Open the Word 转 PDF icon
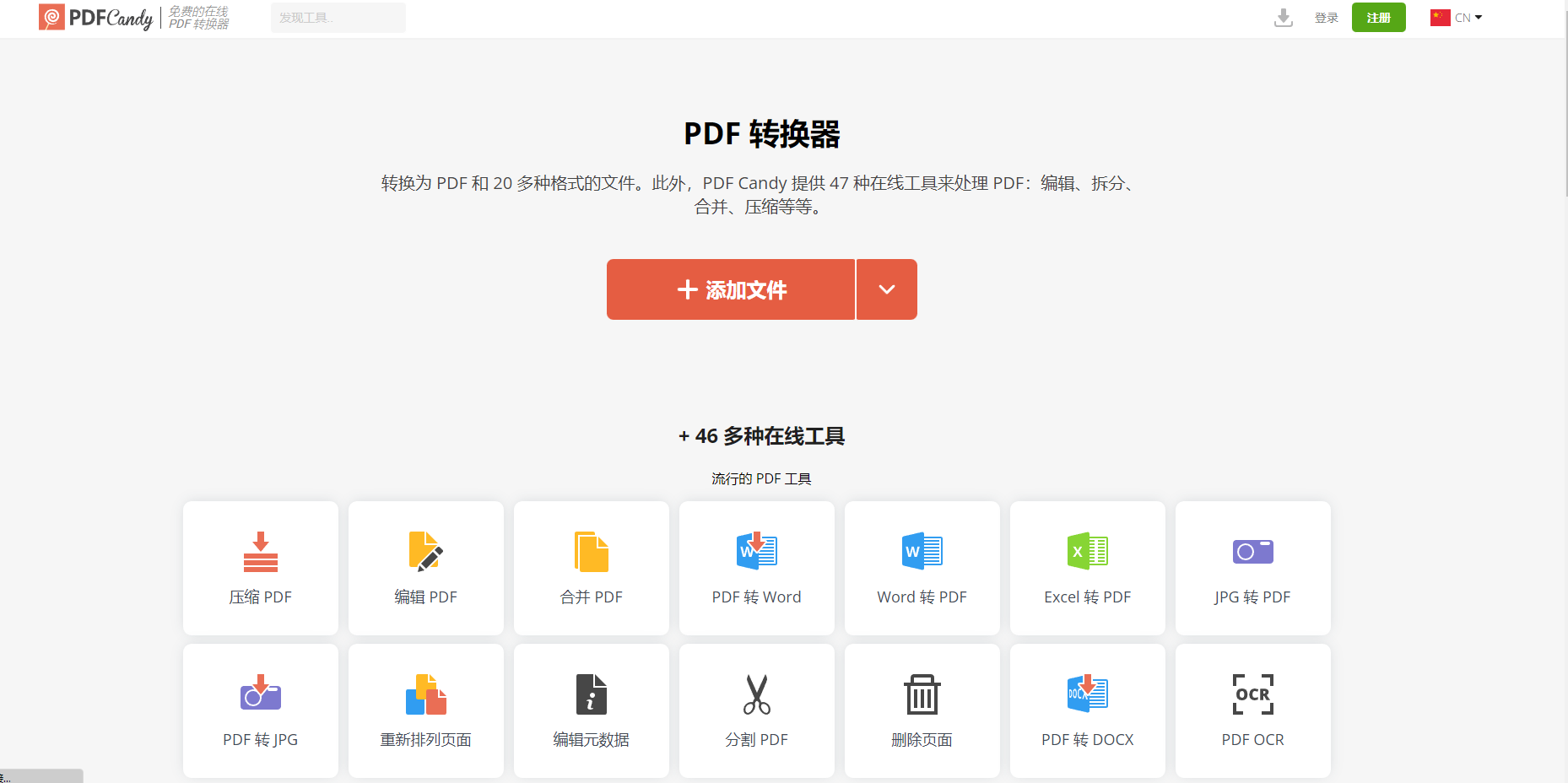Image resolution: width=1568 pixels, height=783 pixels. pos(922,551)
